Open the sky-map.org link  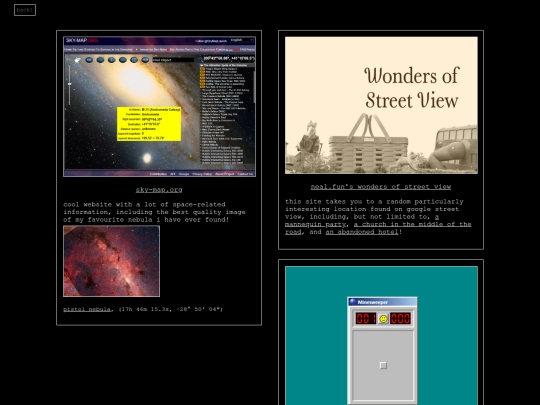point(159,189)
